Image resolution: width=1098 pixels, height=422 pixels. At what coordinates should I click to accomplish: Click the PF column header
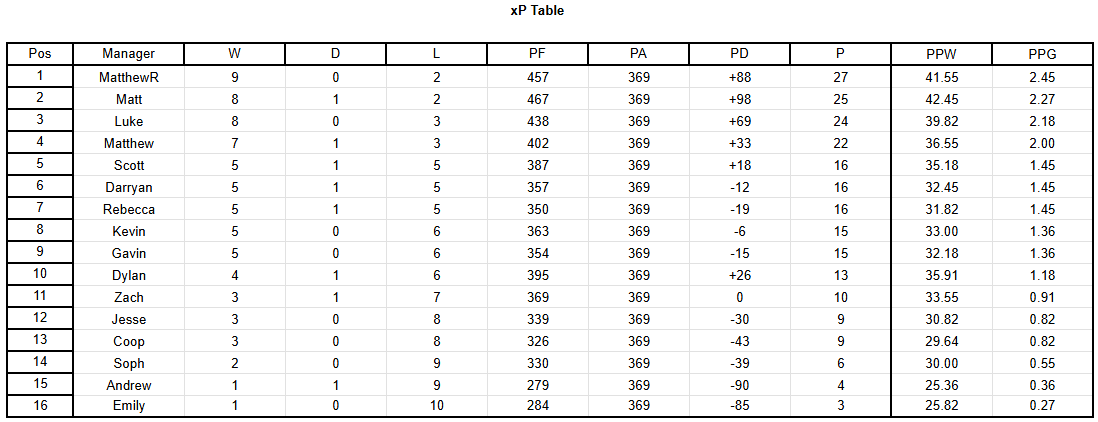coord(537,54)
